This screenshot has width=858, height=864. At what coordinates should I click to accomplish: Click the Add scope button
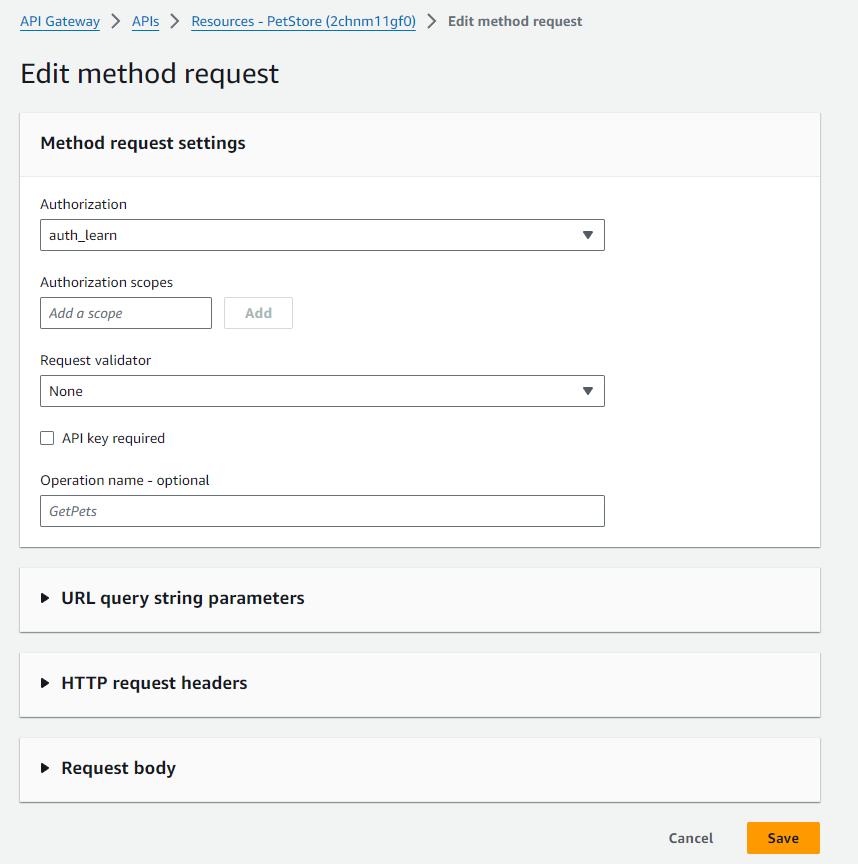[x=258, y=313]
